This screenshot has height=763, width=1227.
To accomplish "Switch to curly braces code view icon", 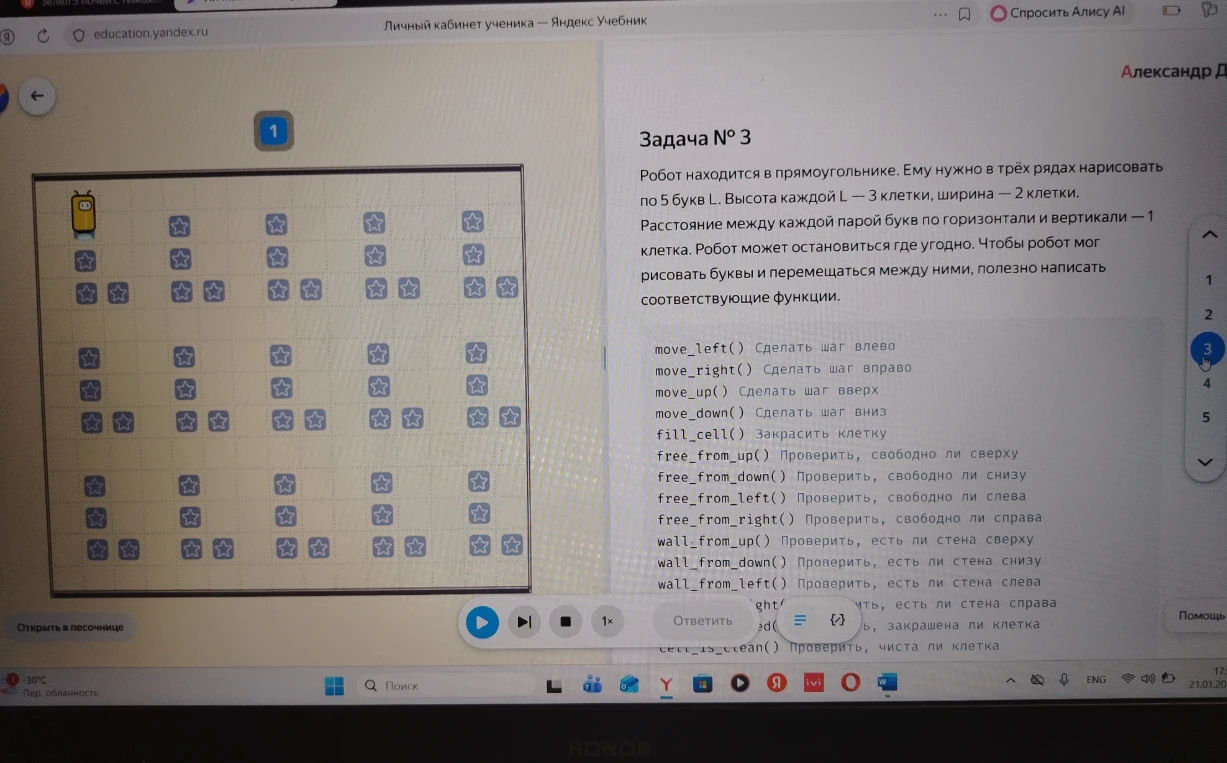I will coord(837,620).
